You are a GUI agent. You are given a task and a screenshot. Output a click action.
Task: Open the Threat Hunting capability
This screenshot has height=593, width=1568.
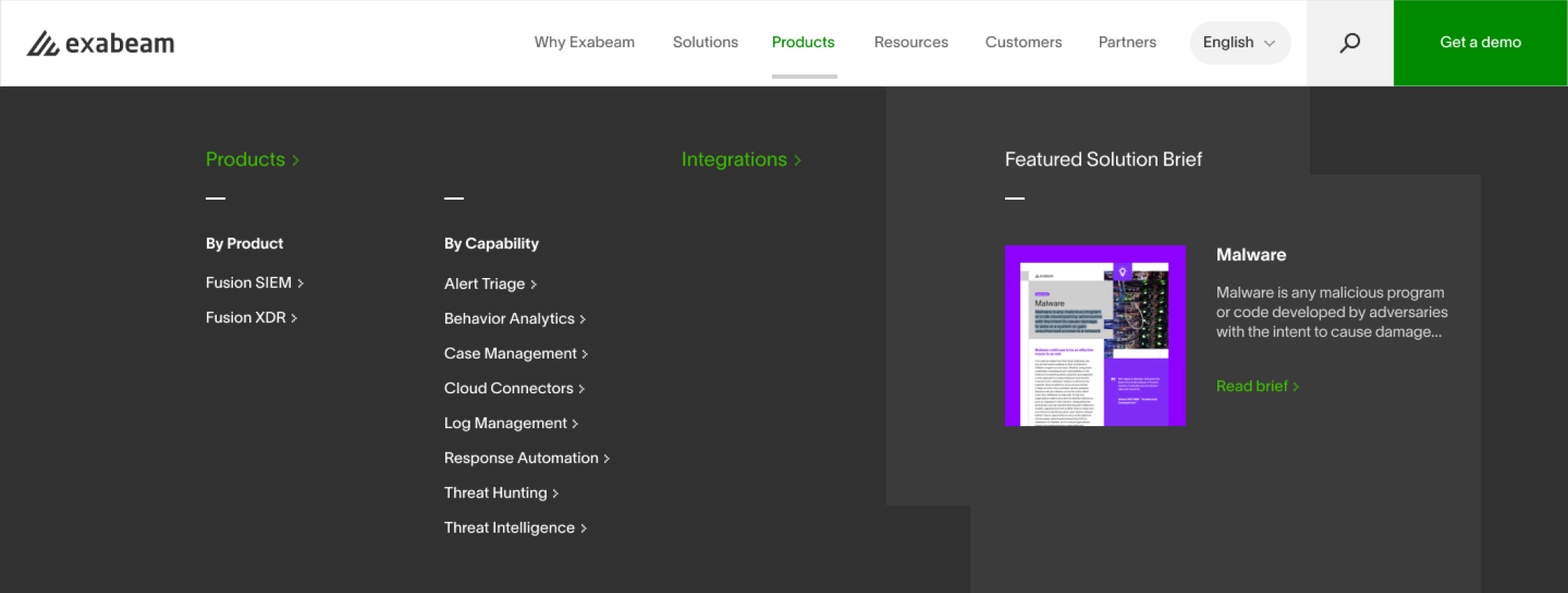(x=501, y=492)
